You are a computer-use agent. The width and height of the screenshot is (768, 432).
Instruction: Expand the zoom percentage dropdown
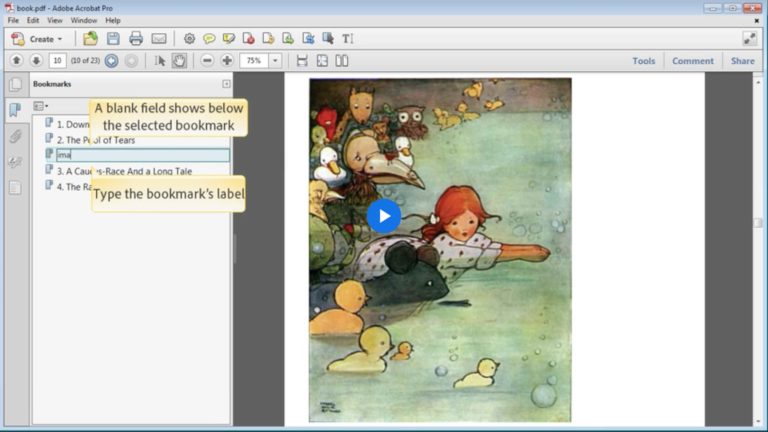pyautogui.click(x=275, y=61)
